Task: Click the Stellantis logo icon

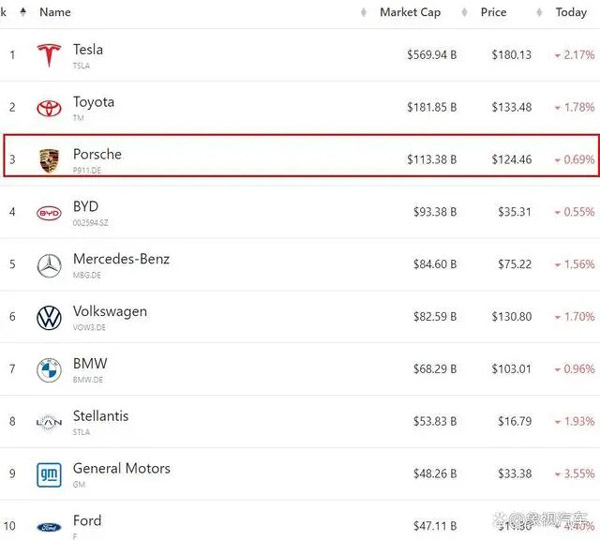Action: point(49,422)
